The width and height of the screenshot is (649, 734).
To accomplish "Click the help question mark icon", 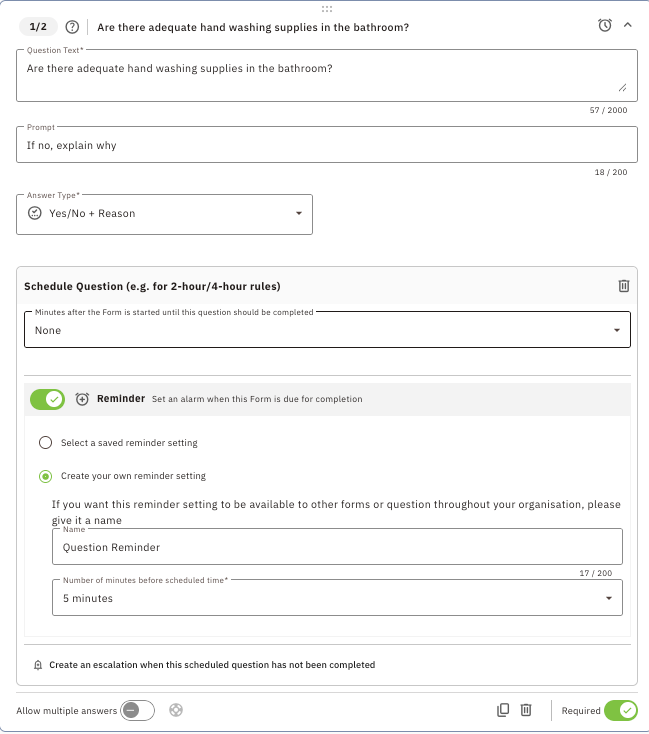I will pos(72,27).
